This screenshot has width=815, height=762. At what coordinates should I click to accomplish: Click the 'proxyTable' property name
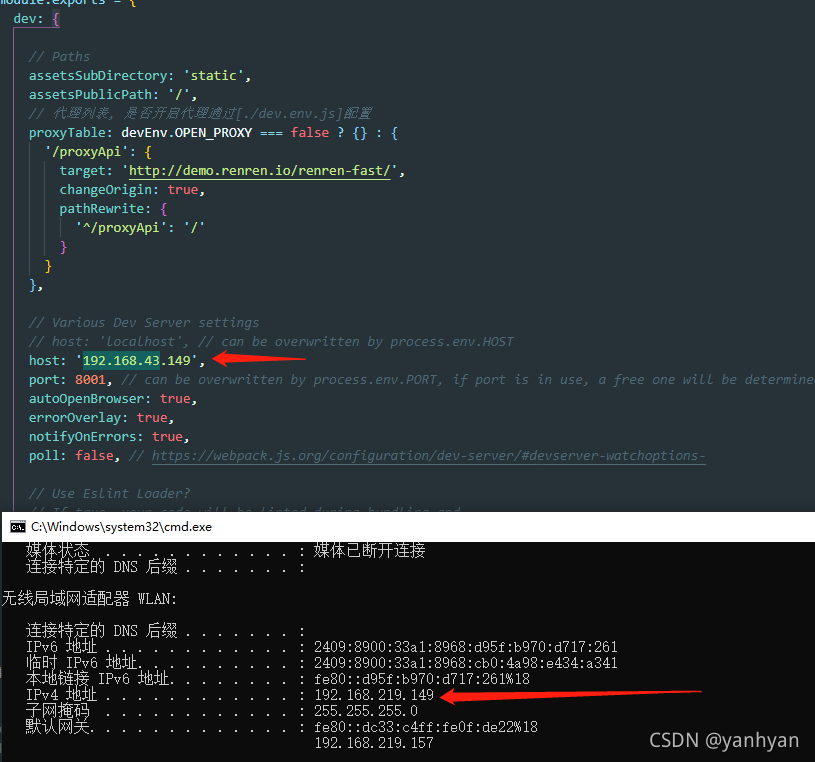(67, 133)
